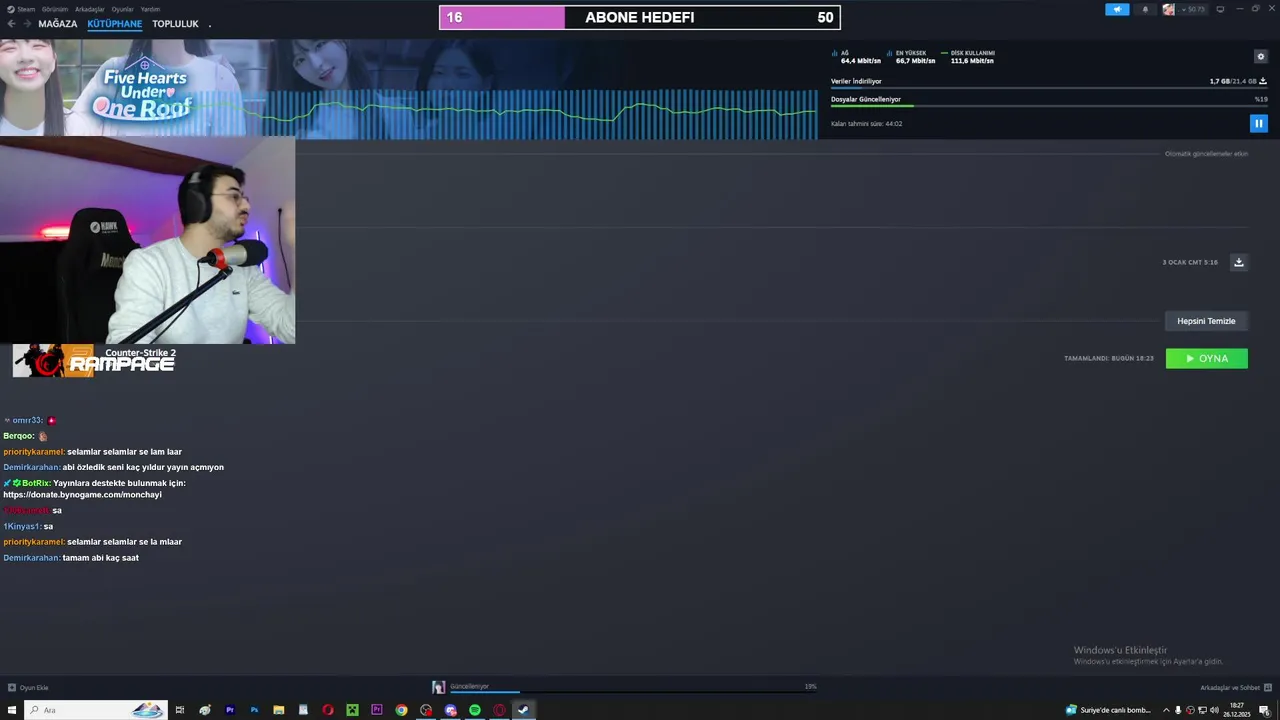The width and height of the screenshot is (1280, 720).
Task: Open download settings gear icon
Action: pyautogui.click(x=1260, y=56)
